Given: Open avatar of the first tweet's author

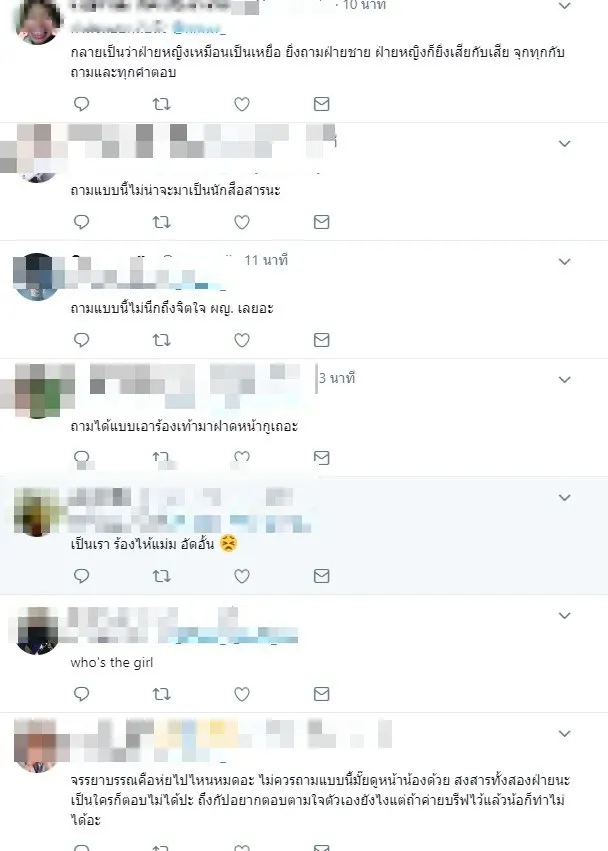Looking at the screenshot, I should [x=37, y=22].
